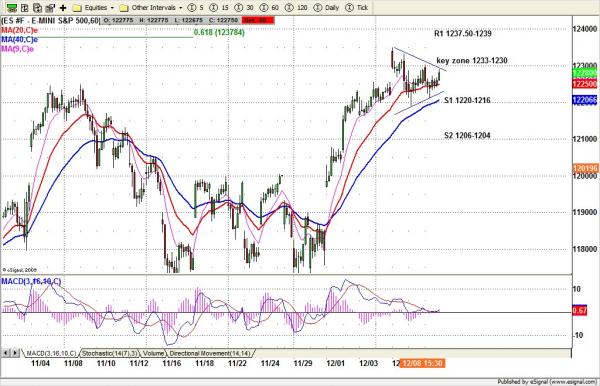Viewport: 600px width, 386px height.
Task: Switch to the Volume study tab
Action: pyautogui.click(x=153, y=353)
